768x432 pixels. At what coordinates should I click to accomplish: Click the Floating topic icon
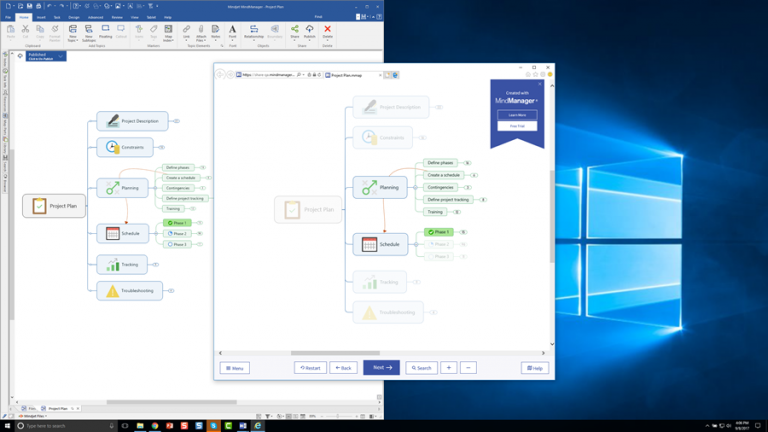107,31
